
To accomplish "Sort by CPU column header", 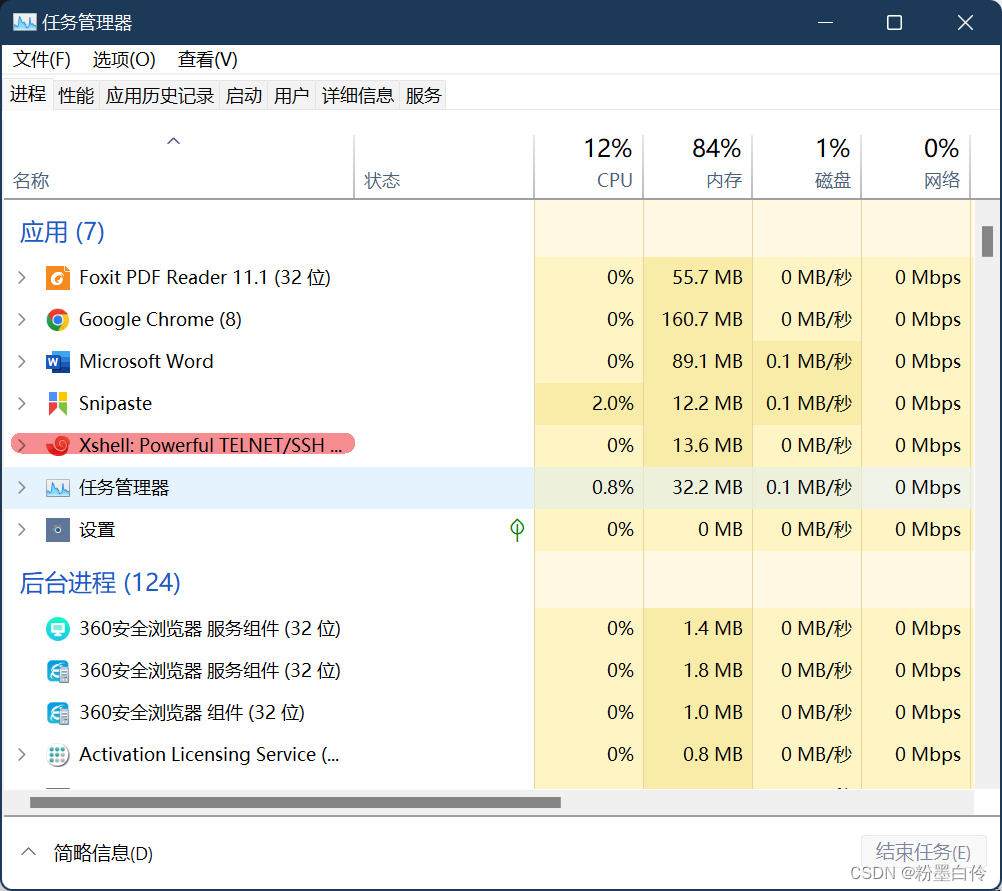I will point(589,166).
